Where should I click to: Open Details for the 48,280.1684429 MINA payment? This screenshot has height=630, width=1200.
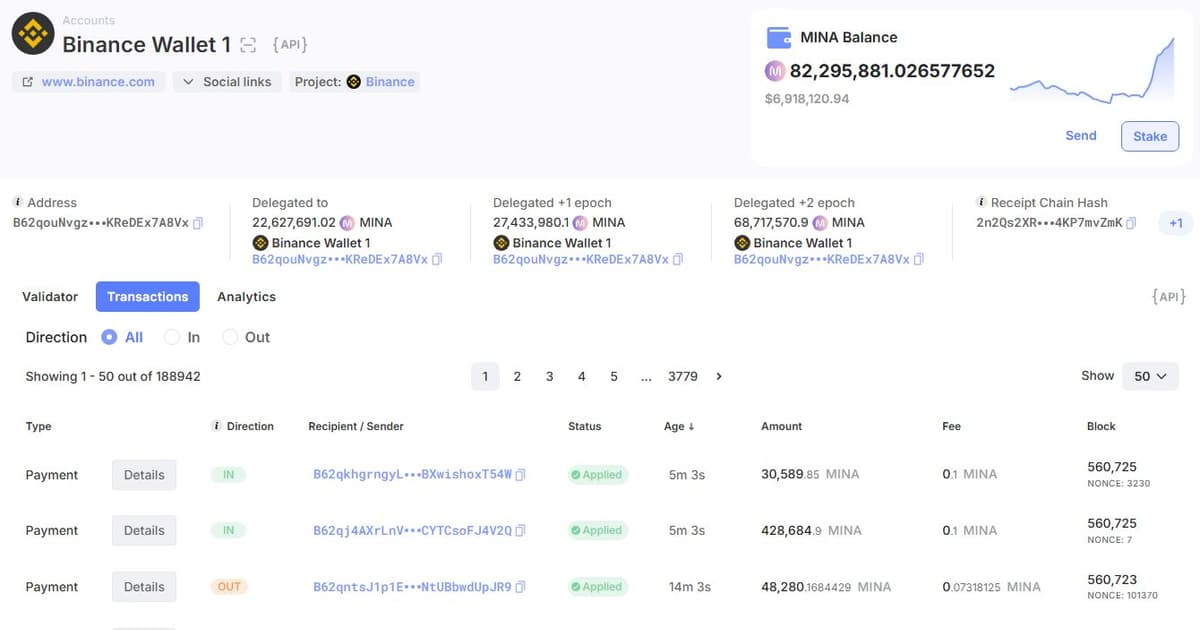(x=144, y=587)
